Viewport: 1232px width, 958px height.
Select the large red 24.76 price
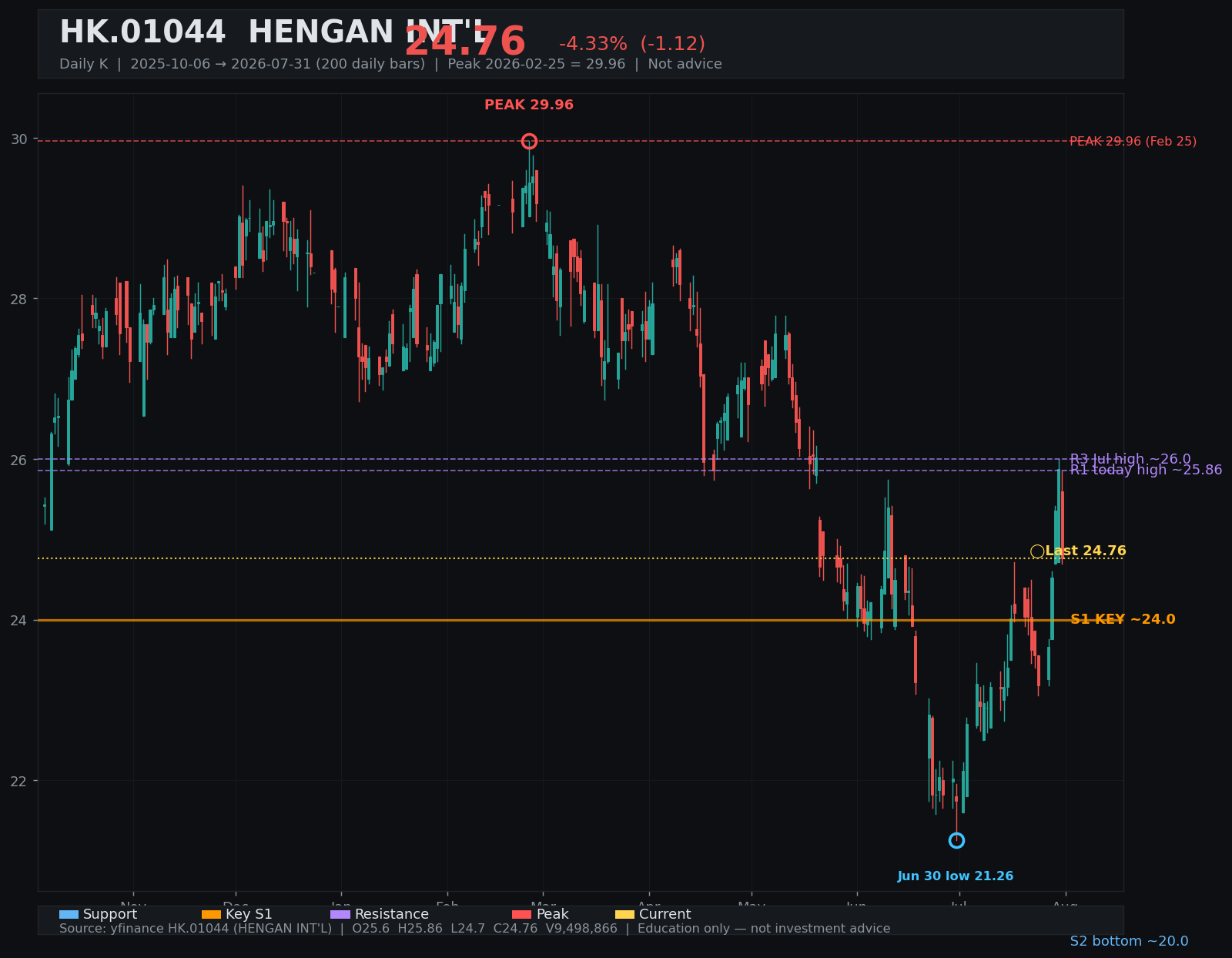[465, 42]
